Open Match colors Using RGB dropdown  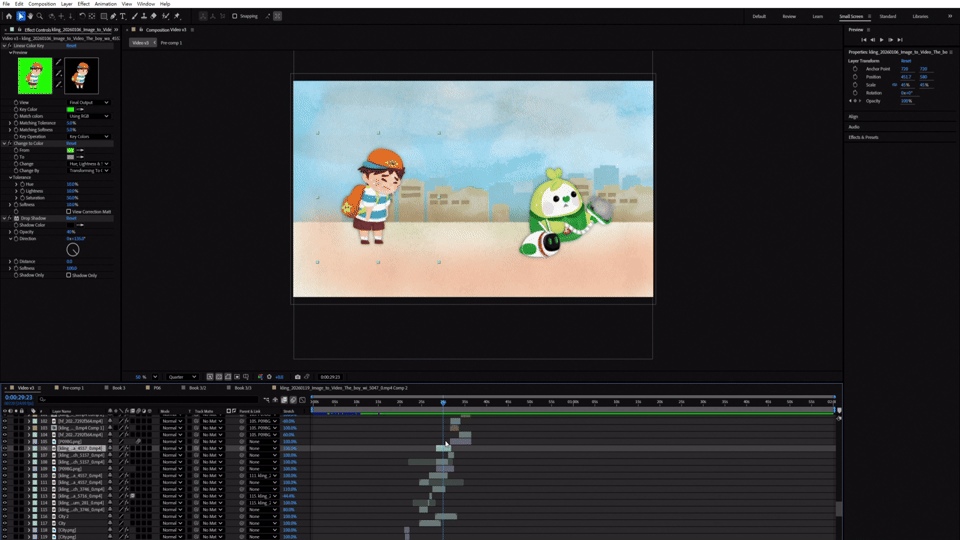(x=89, y=116)
